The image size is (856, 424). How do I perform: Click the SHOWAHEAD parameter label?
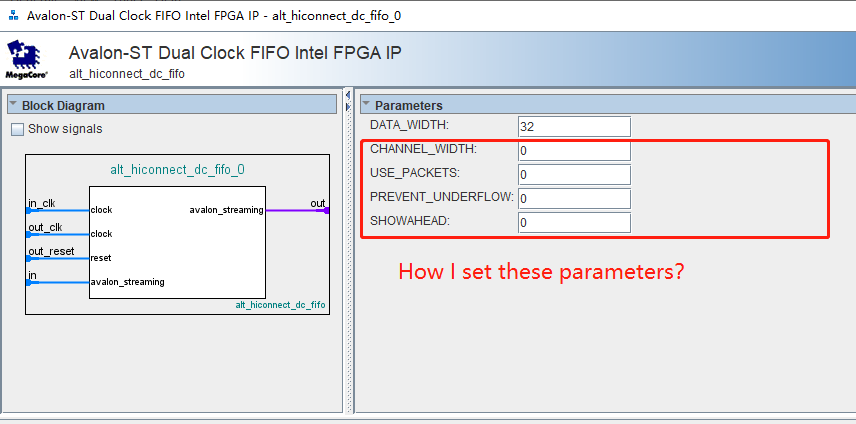411,221
